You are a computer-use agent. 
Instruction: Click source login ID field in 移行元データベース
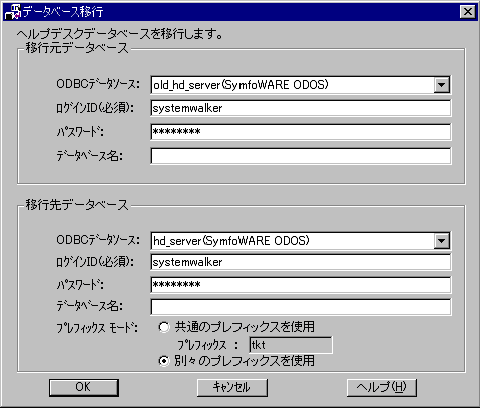pos(301,108)
